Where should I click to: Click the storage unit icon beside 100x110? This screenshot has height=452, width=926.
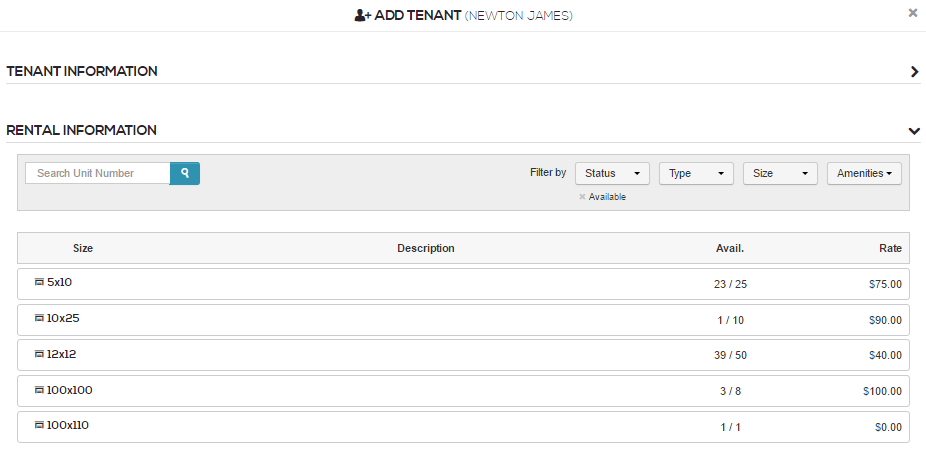click(x=40, y=425)
